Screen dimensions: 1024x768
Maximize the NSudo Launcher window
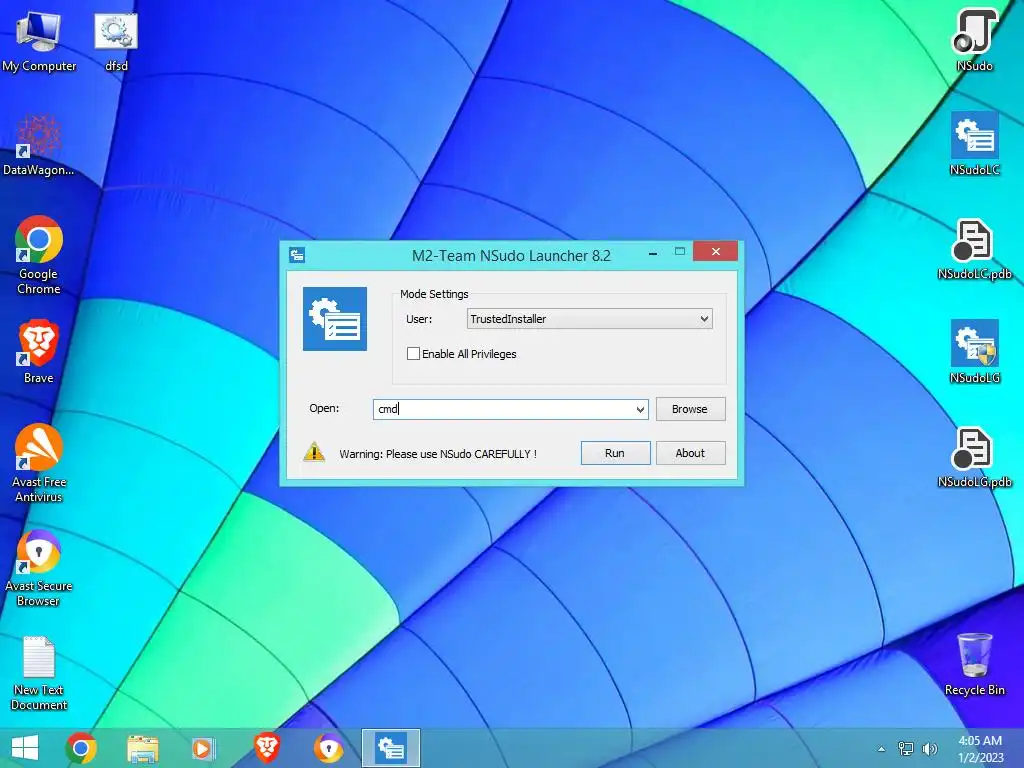[x=680, y=251]
